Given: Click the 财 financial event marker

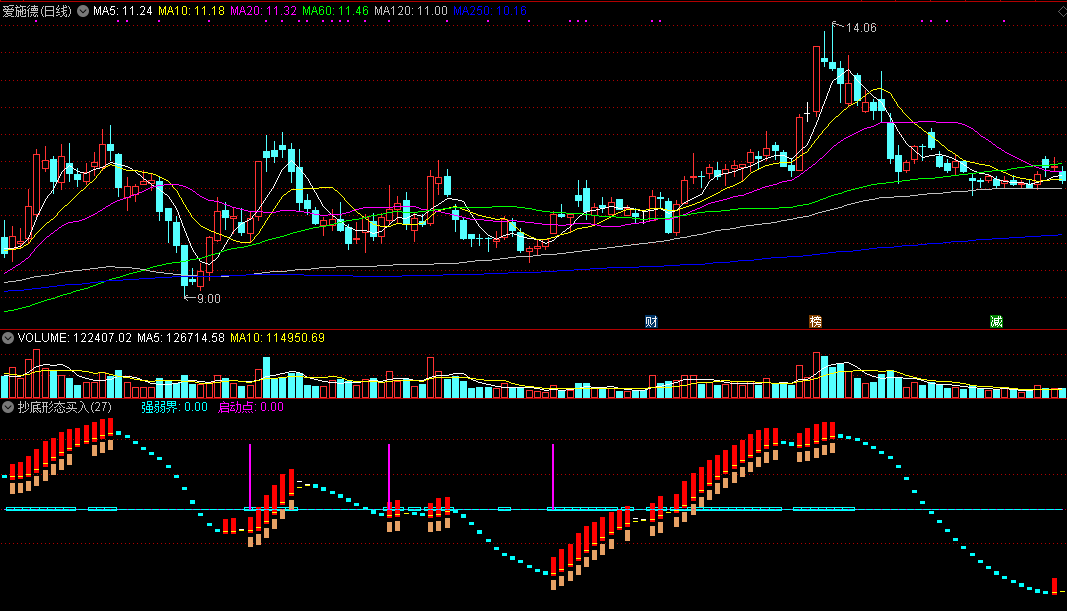Looking at the screenshot, I should click(651, 321).
